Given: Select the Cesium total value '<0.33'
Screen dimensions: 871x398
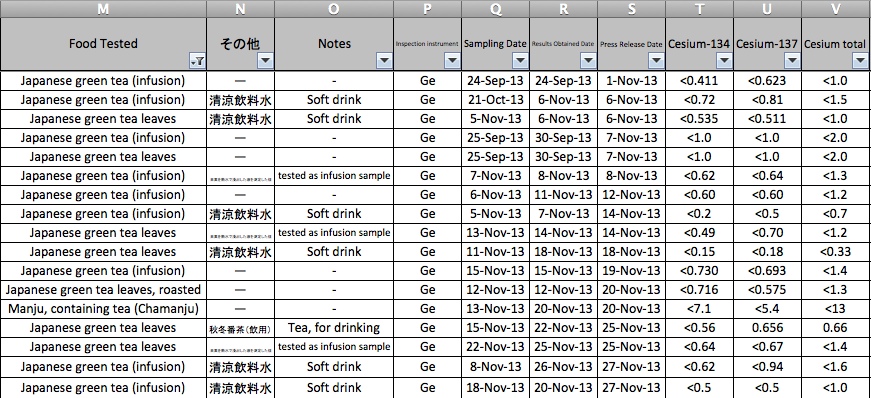Looking at the screenshot, I should pos(836,252).
